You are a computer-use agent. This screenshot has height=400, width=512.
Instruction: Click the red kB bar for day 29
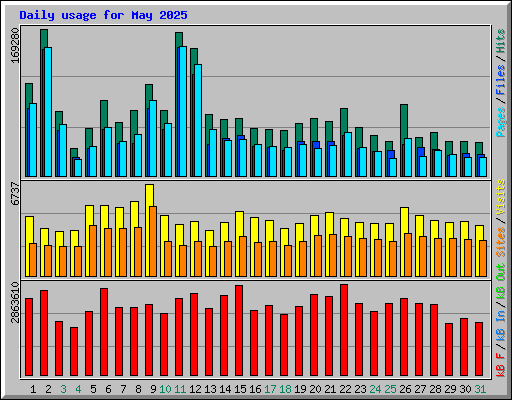449,350
